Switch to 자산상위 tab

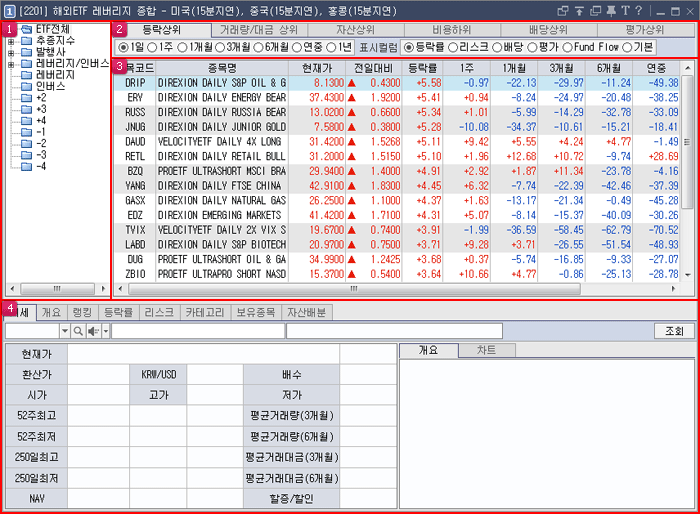355,30
